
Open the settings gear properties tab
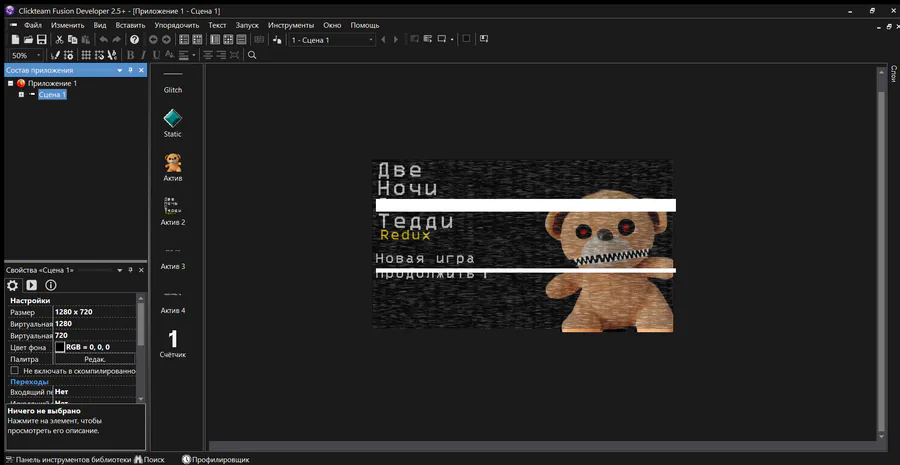tap(13, 285)
